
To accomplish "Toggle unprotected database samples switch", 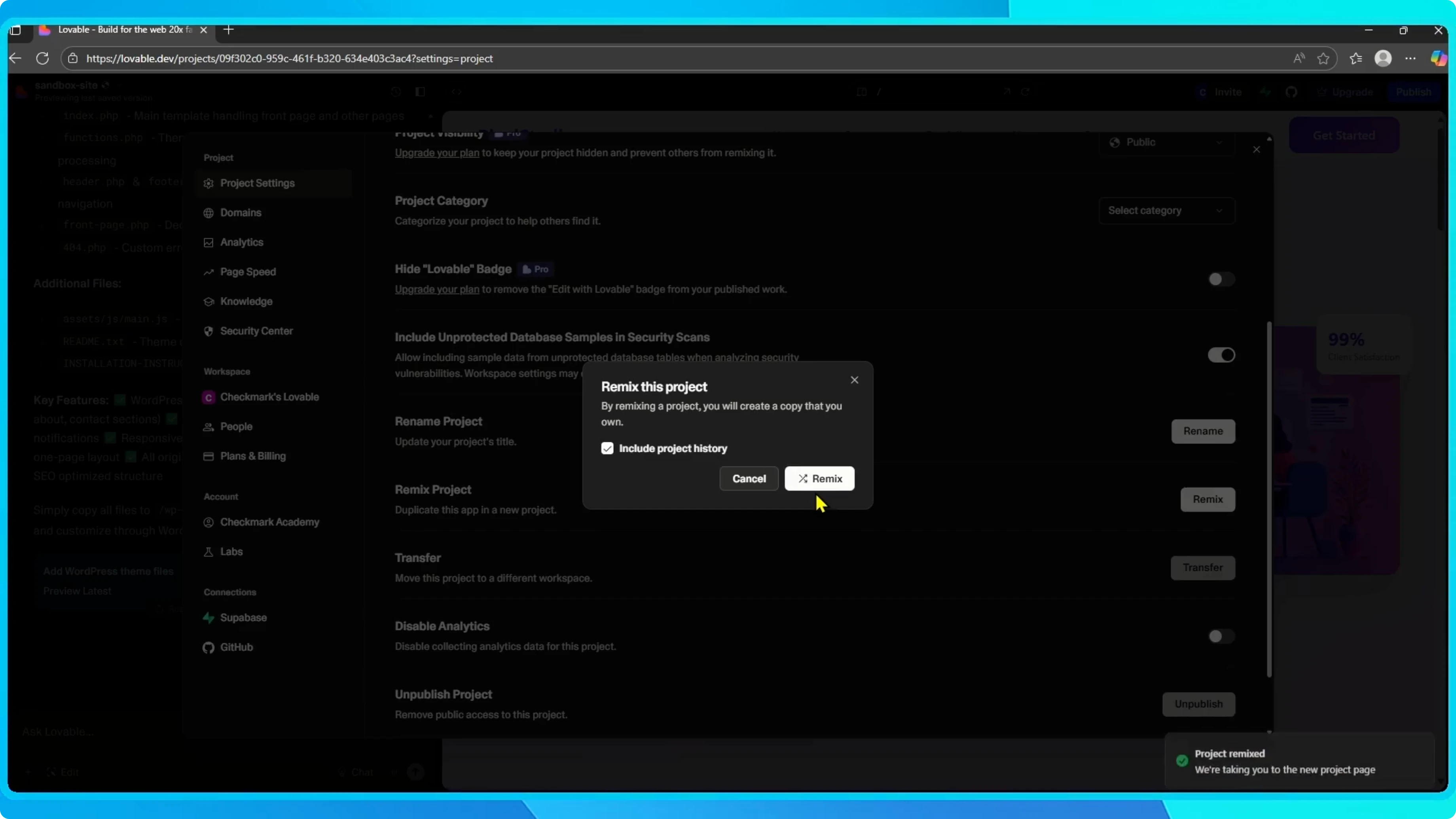I will tap(1221, 355).
